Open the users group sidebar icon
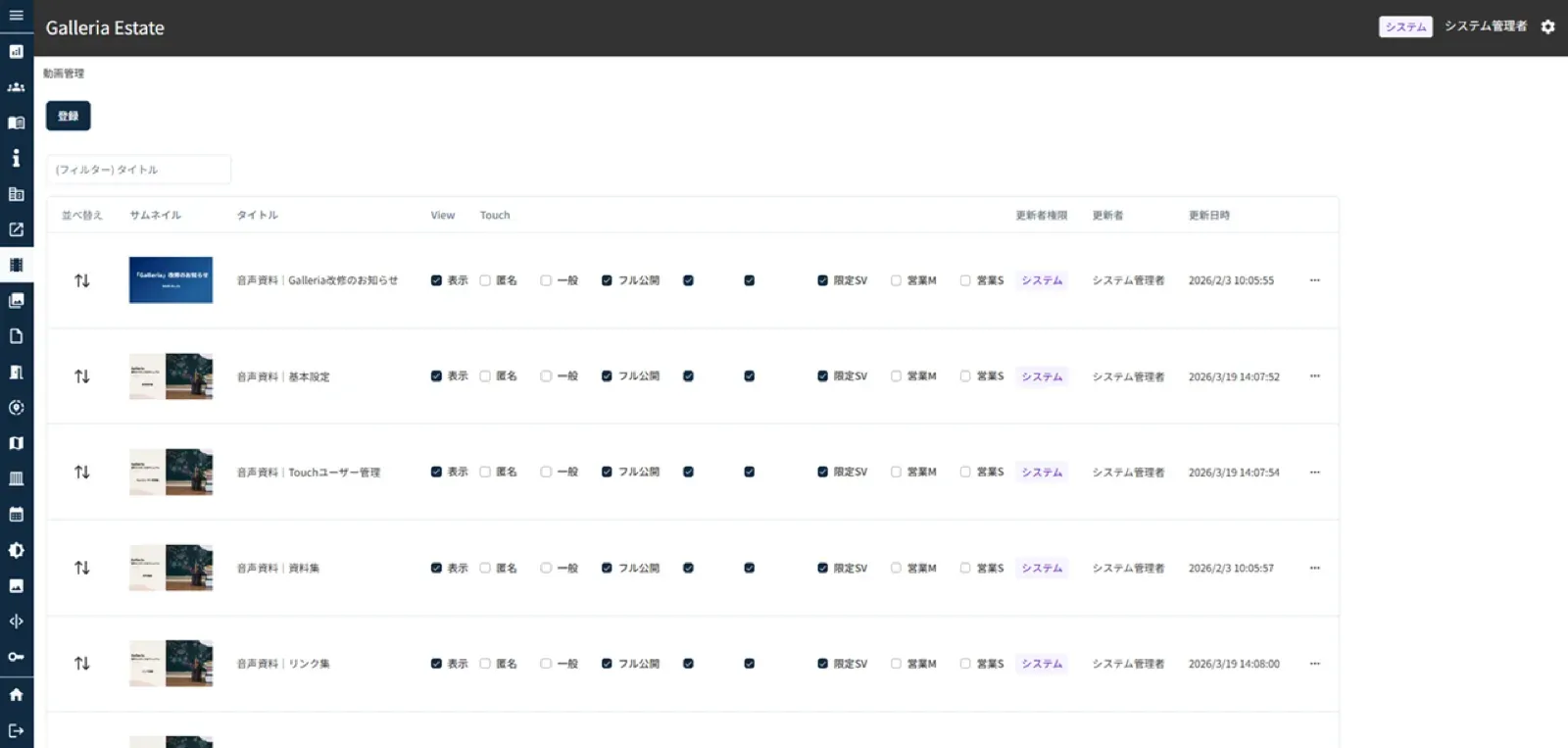This screenshot has height=748, width=1568. [16, 87]
